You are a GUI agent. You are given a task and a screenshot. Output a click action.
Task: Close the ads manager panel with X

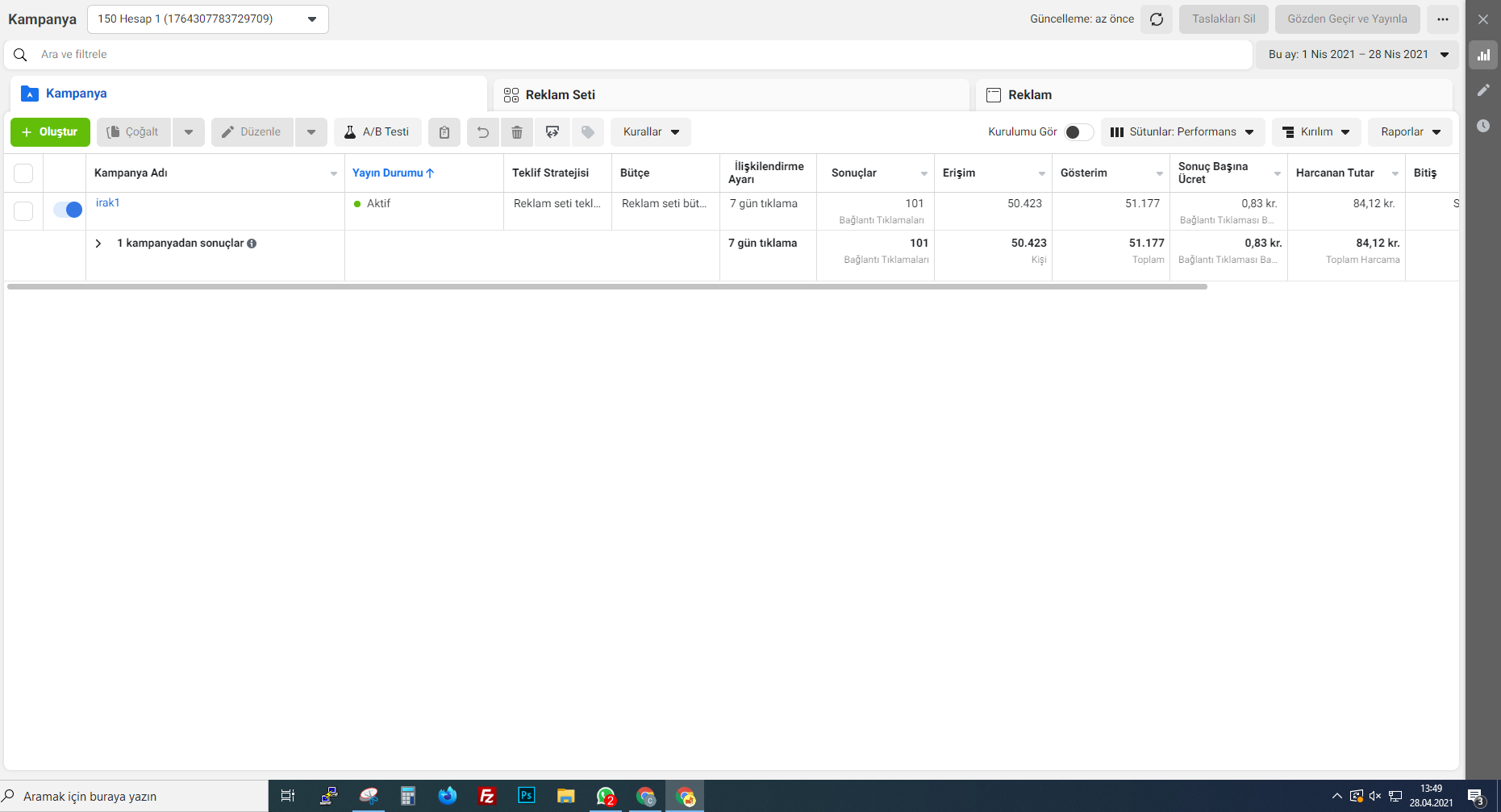pos(1483,19)
